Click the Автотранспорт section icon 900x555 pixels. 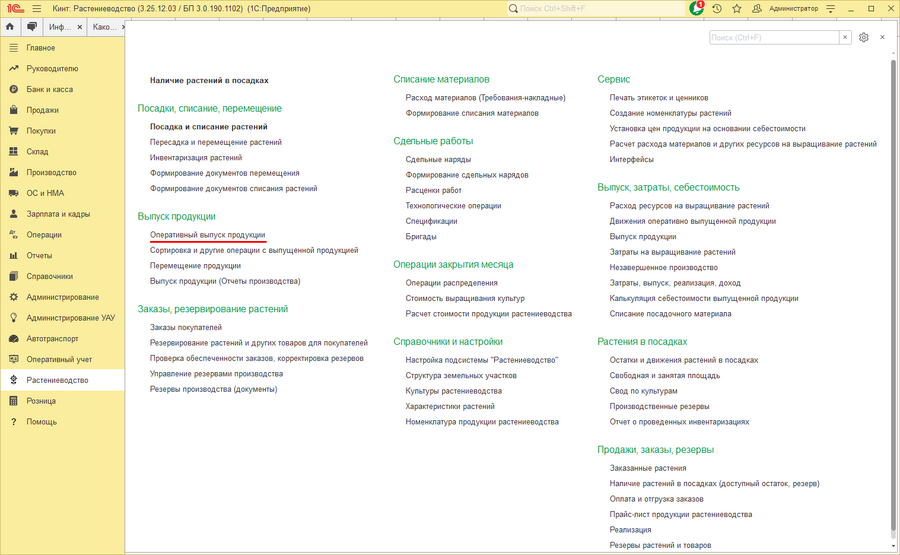point(14,339)
